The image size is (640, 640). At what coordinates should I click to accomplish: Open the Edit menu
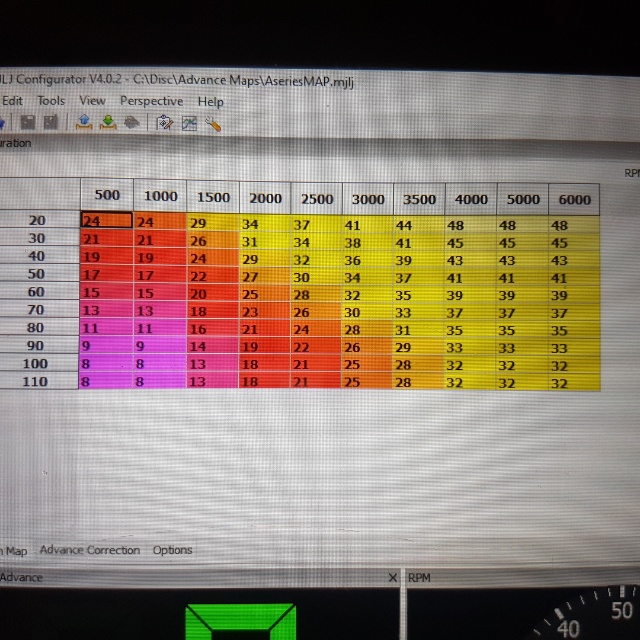tap(12, 100)
